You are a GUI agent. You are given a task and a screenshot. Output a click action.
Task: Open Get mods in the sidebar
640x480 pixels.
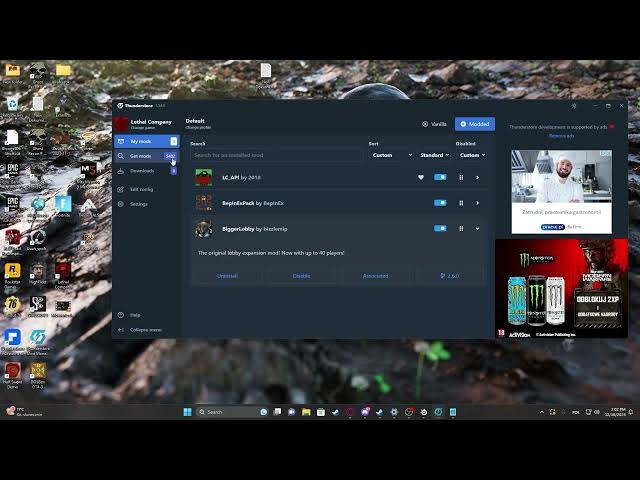click(140, 156)
